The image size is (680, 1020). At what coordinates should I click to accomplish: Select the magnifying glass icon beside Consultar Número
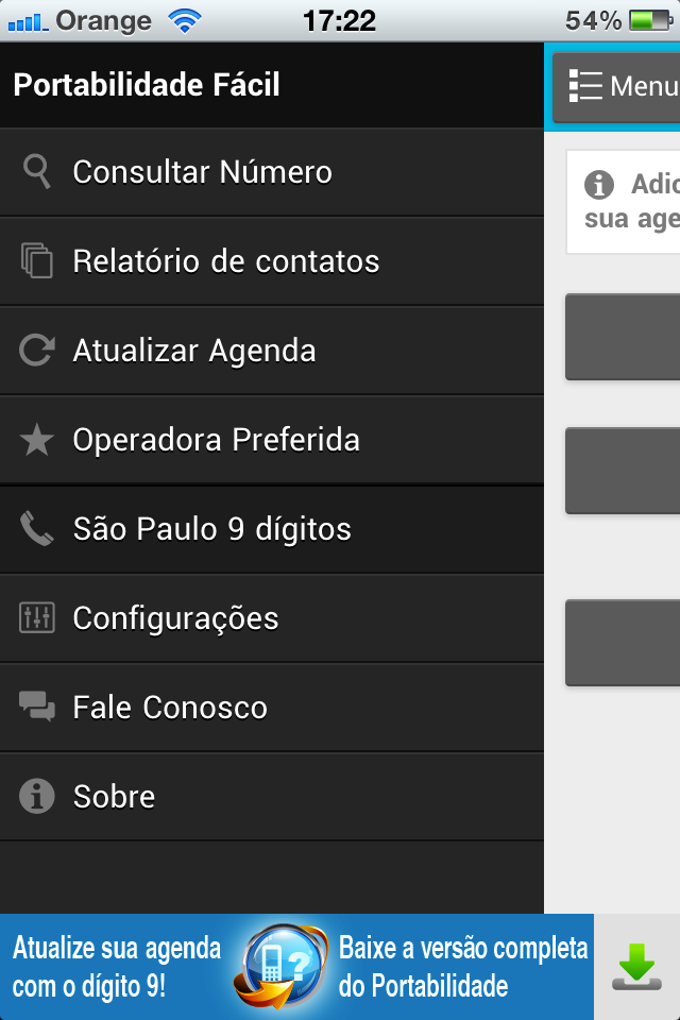(37, 171)
